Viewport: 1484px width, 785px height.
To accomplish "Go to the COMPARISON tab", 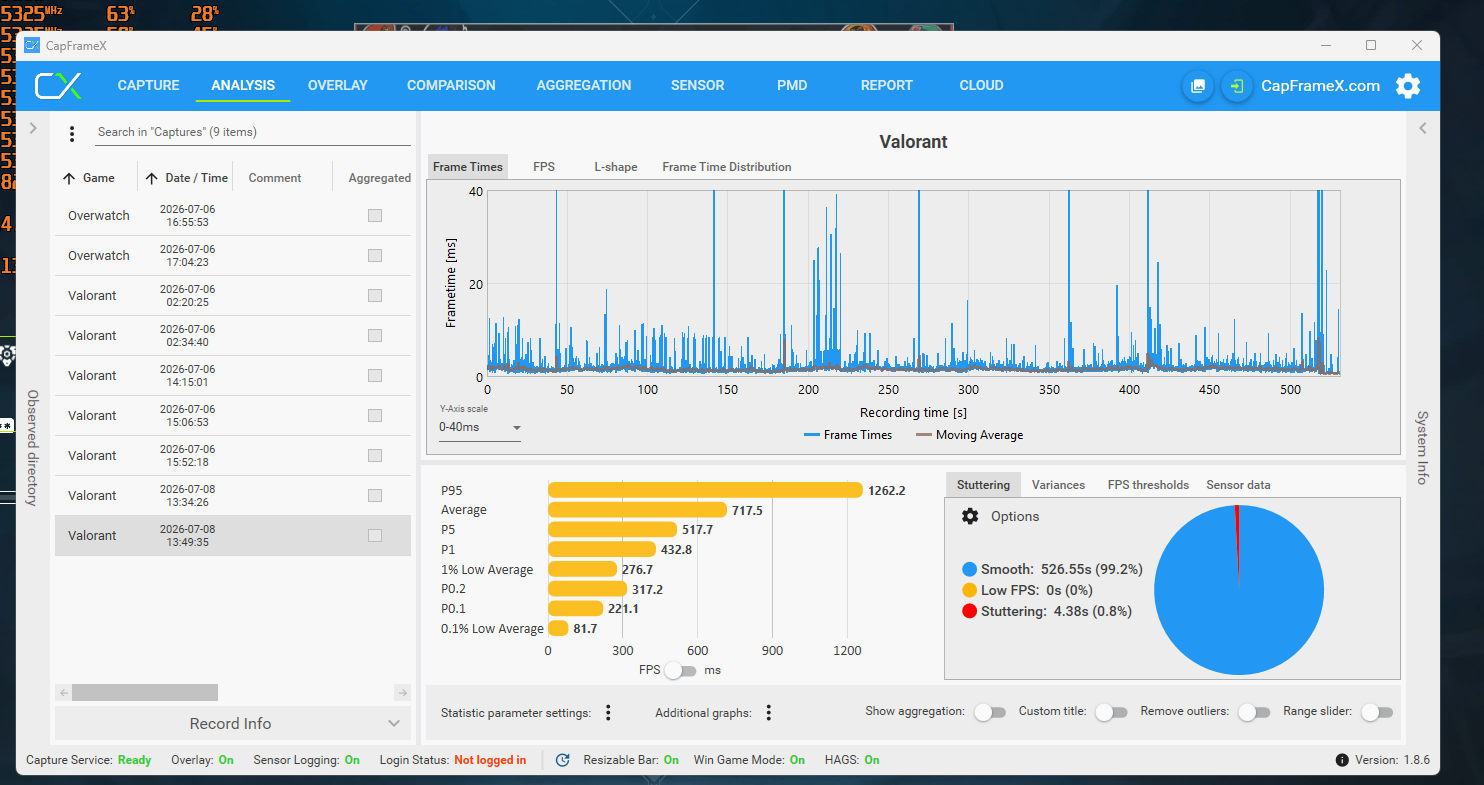I will click(451, 86).
